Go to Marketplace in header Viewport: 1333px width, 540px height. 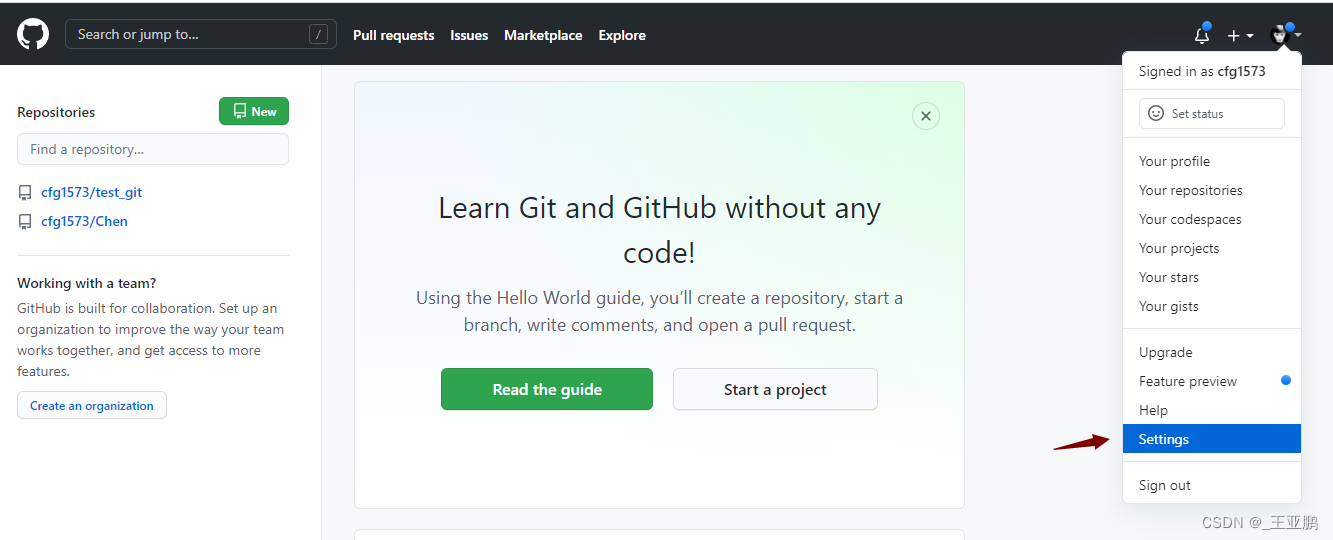click(543, 35)
